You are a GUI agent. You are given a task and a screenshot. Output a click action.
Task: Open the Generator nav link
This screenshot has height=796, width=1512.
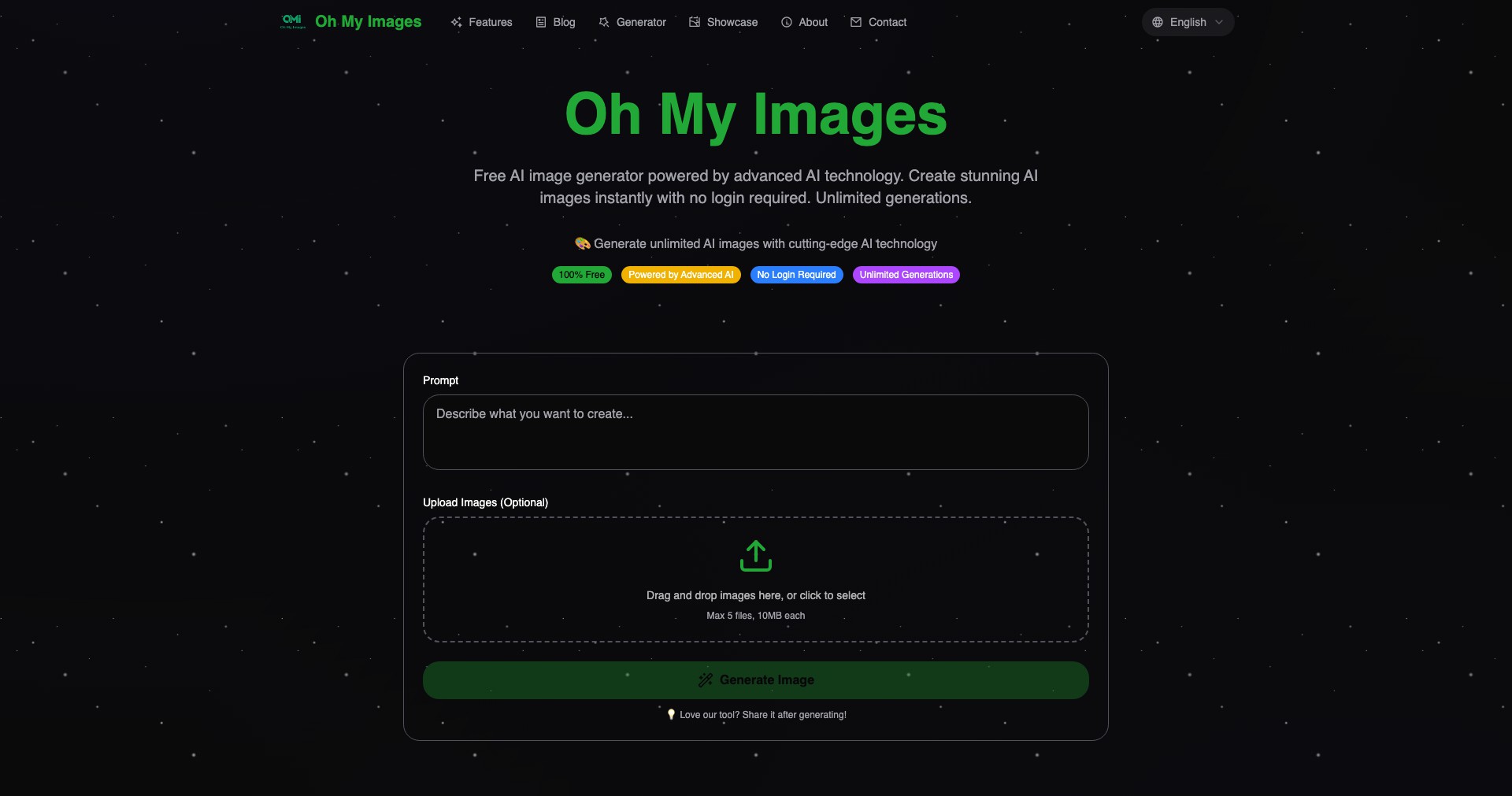[x=632, y=22]
